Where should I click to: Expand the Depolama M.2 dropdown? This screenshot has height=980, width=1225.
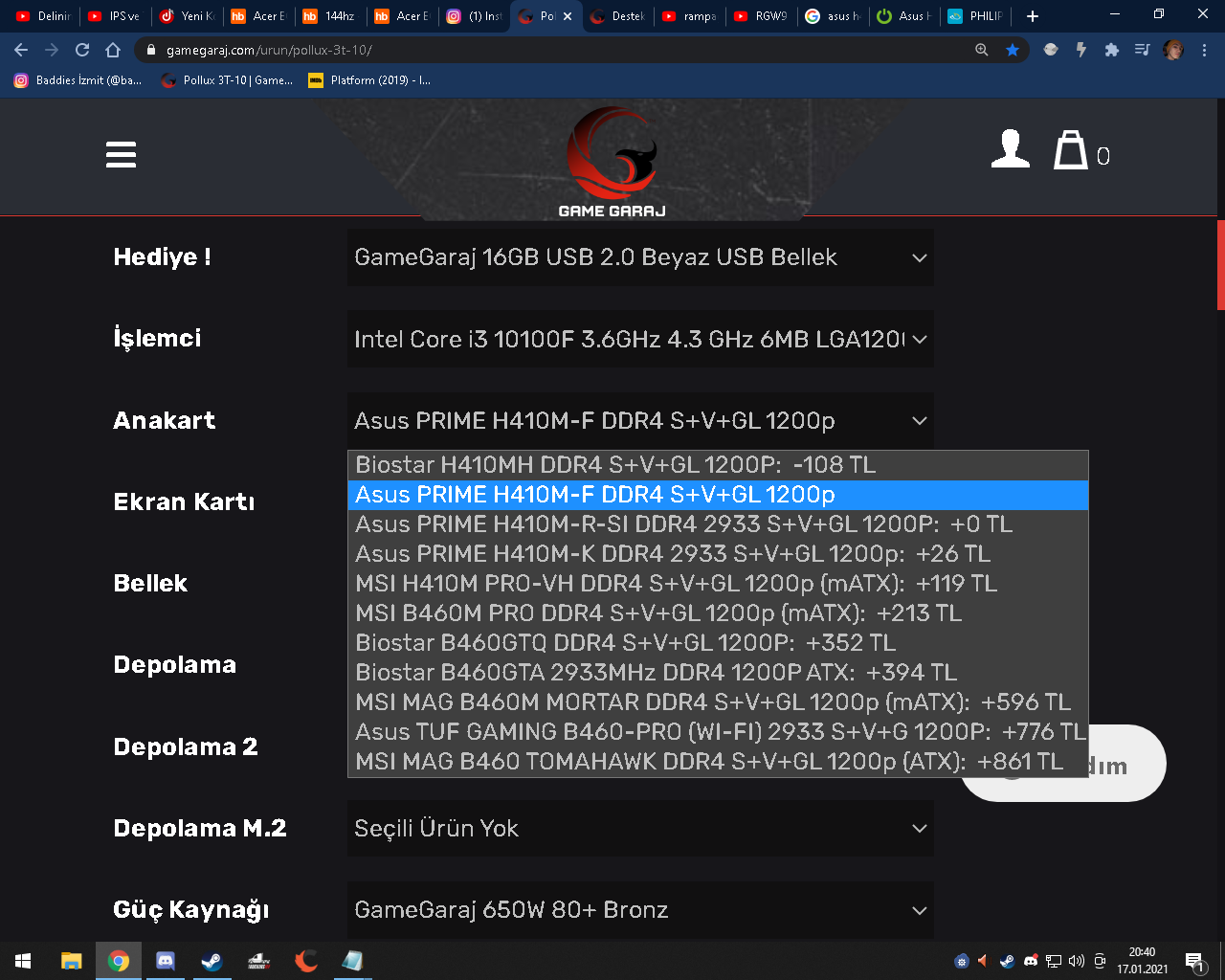(x=640, y=829)
